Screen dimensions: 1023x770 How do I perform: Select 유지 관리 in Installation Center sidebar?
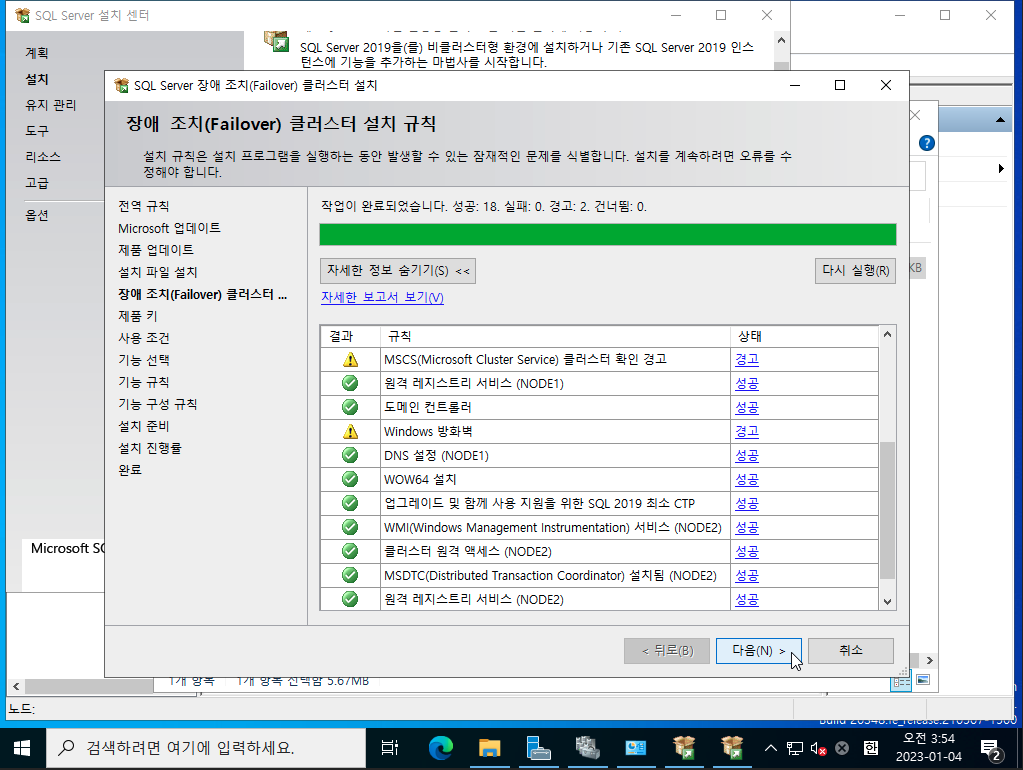click(51, 105)
